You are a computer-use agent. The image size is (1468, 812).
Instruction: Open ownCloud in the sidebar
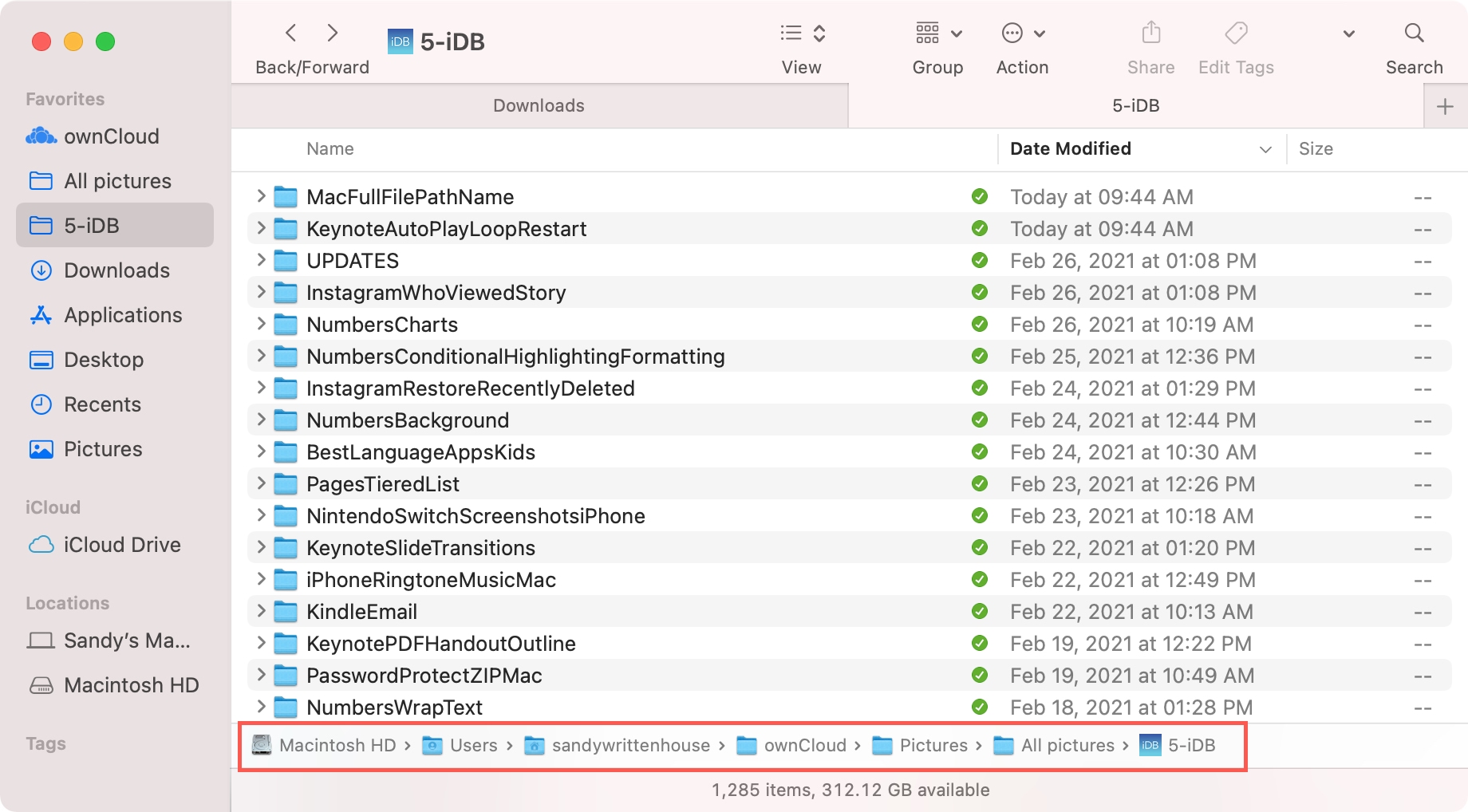(x=115, y=136)
